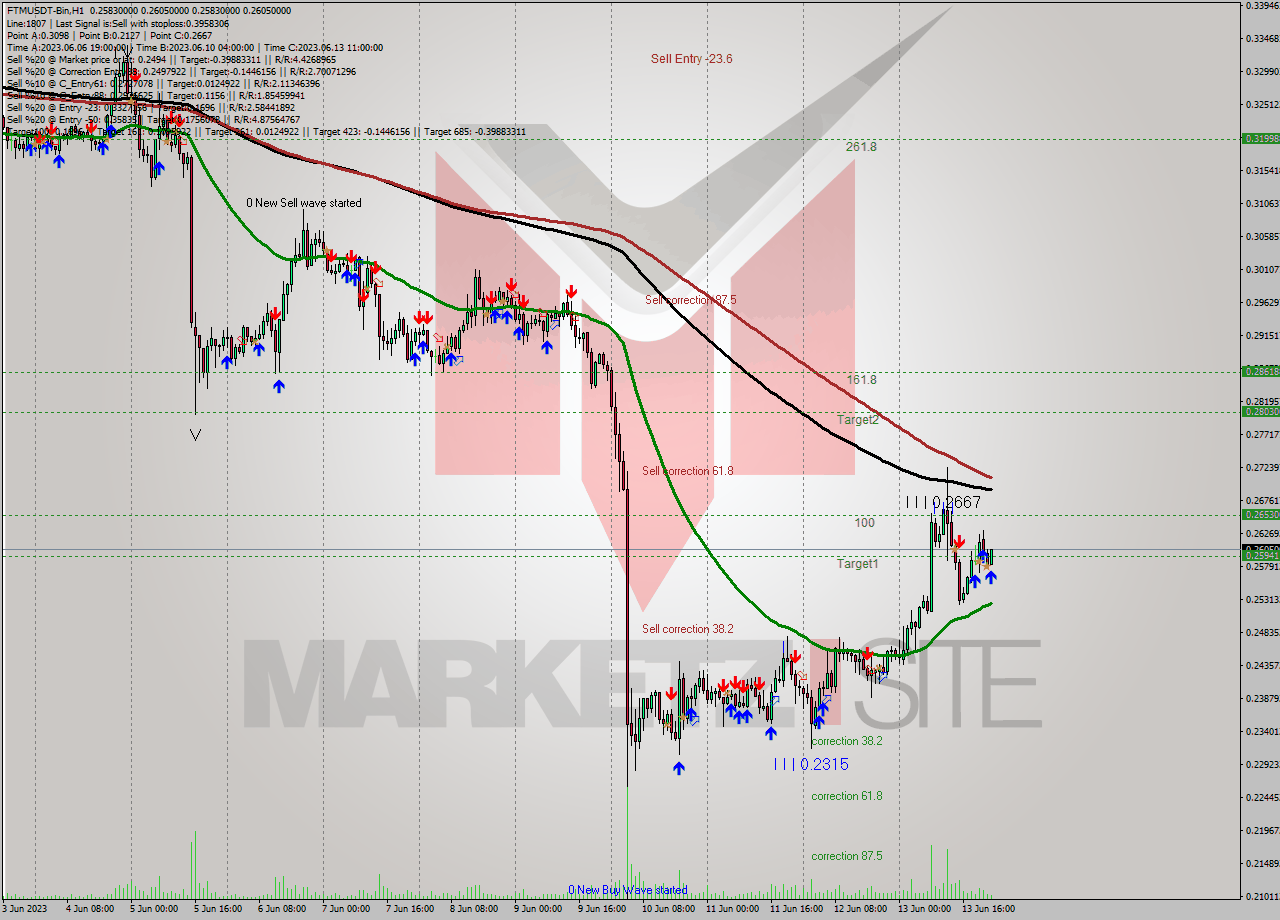The height and width of the screenshot is (920, 1280).
Task: Click the 'Target1' label
Action: [858, 564]
